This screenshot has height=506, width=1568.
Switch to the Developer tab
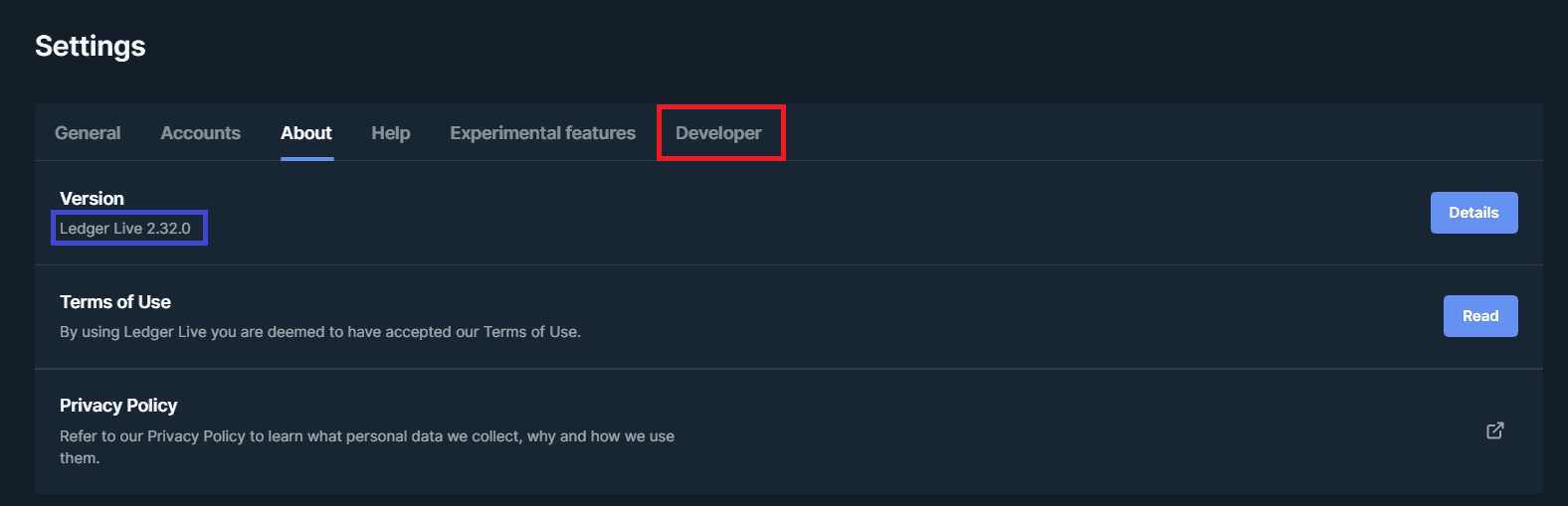[x=718, y=133]
